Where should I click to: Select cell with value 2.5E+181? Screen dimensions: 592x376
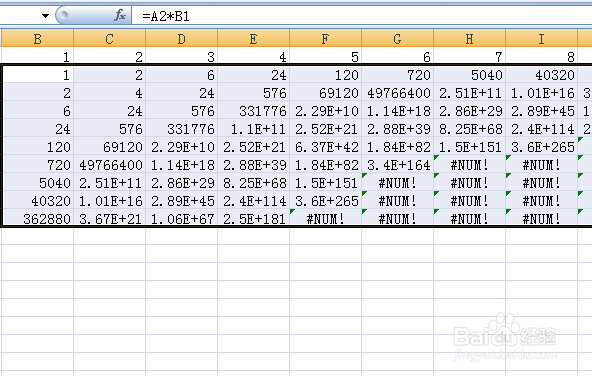point(253,219)
